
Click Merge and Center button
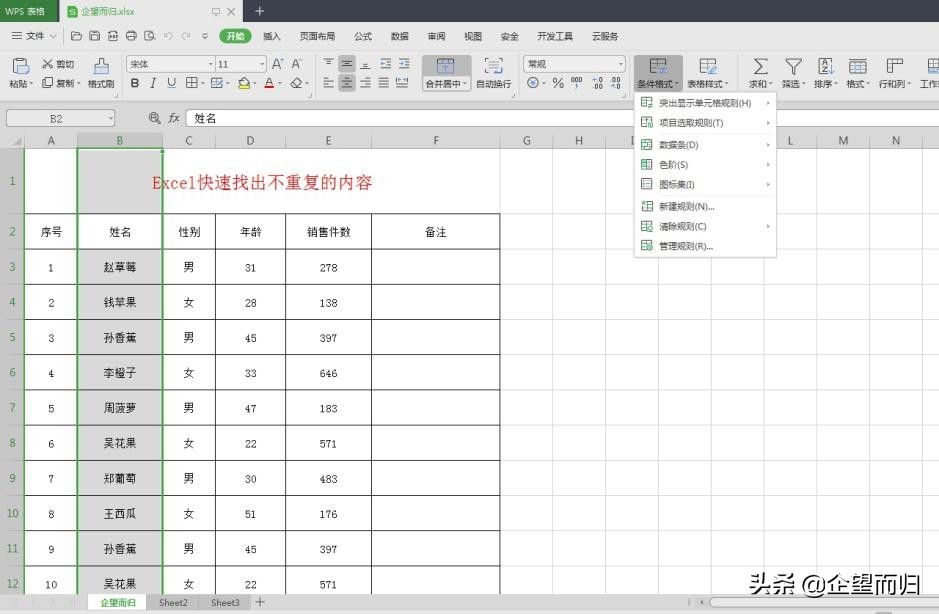(x=446, y=73)
